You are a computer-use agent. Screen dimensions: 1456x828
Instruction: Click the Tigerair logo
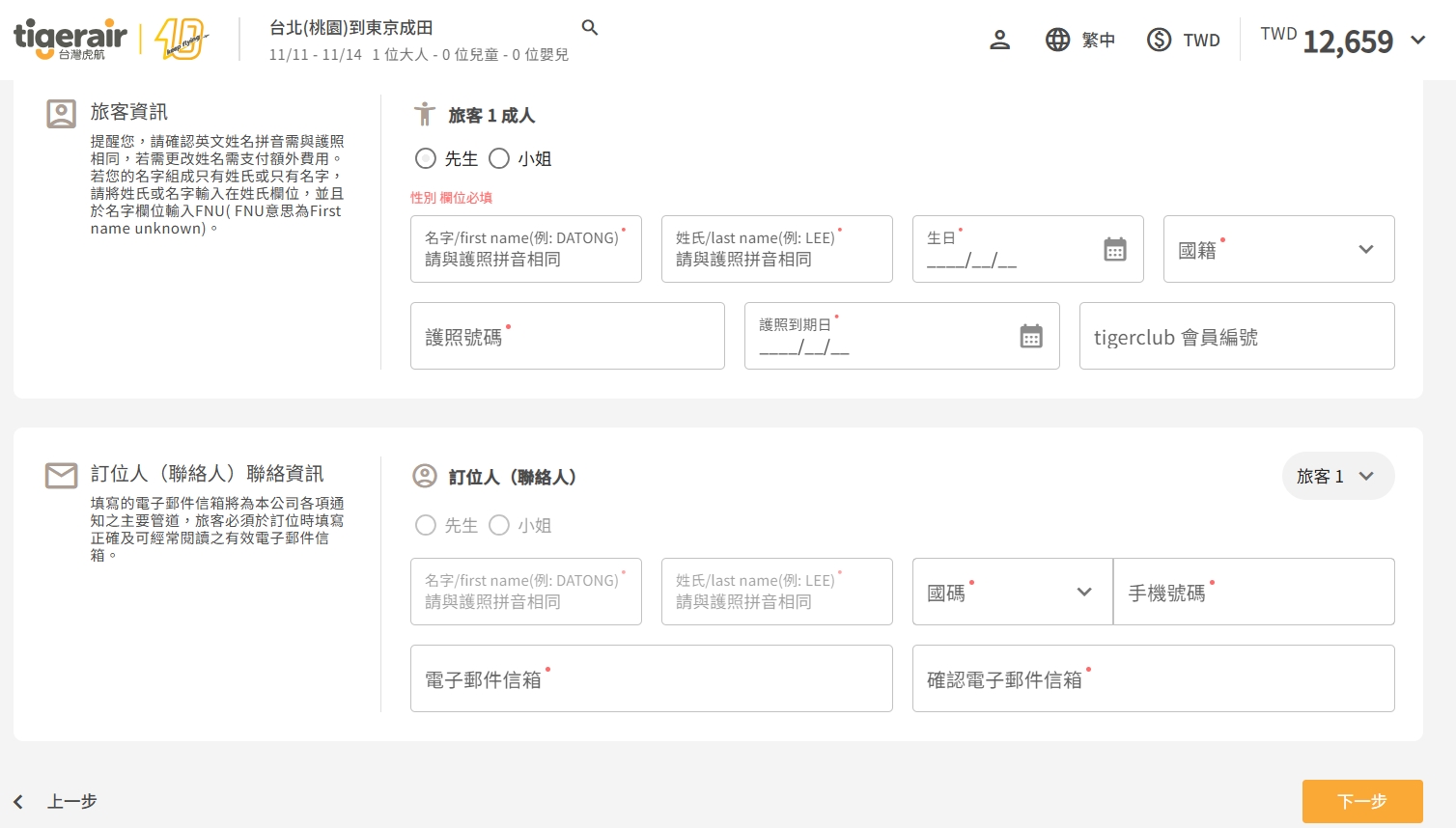pos(70,39)
